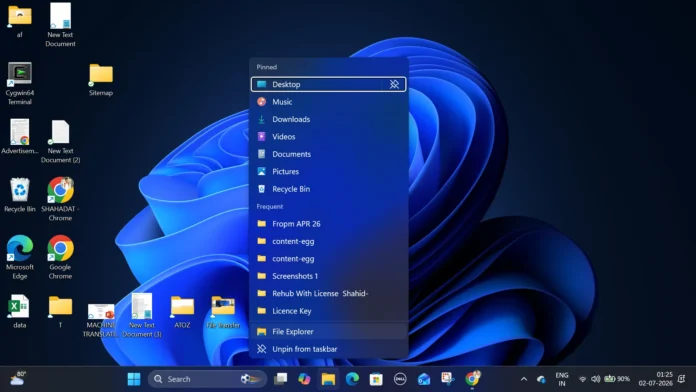Image resolution: width=696 pixels, height=392 pixels.
Task: Show hidden system tray icons chevron
Action: 524,379
